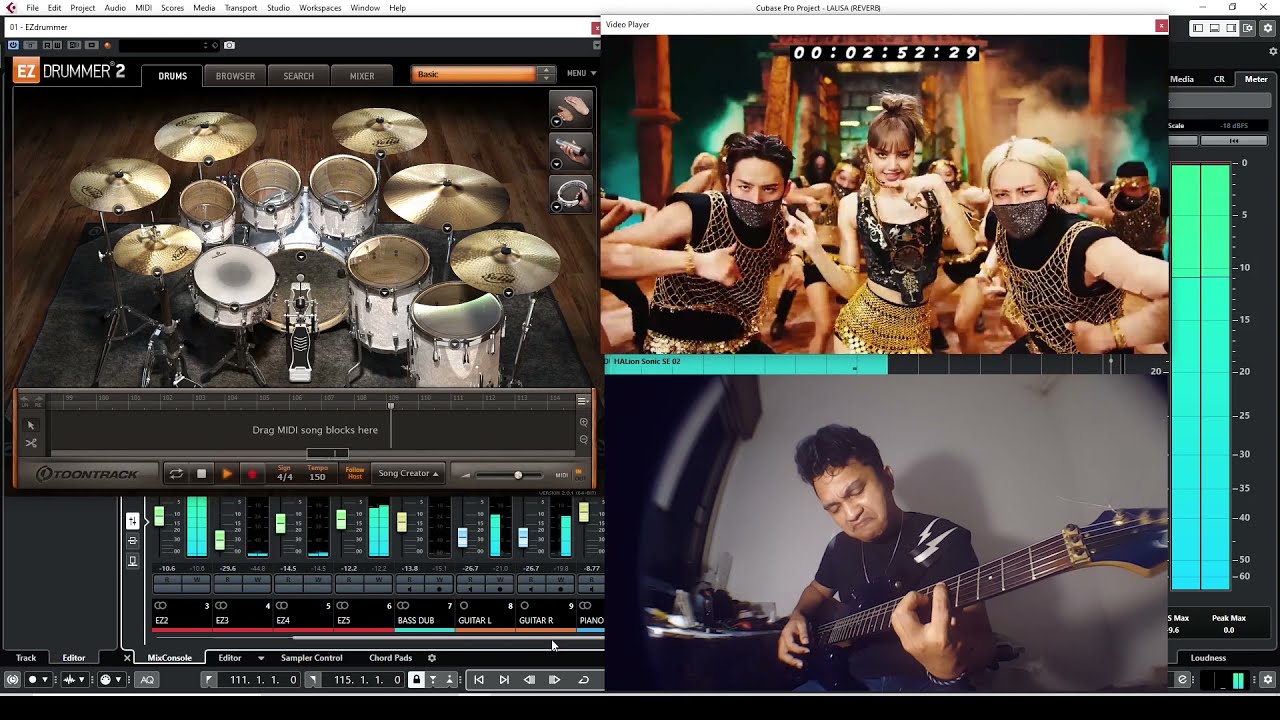Screen dimensions: 1280x720
Task: Click the plugin snapshot camera icon
Action: tap(229, 45)
